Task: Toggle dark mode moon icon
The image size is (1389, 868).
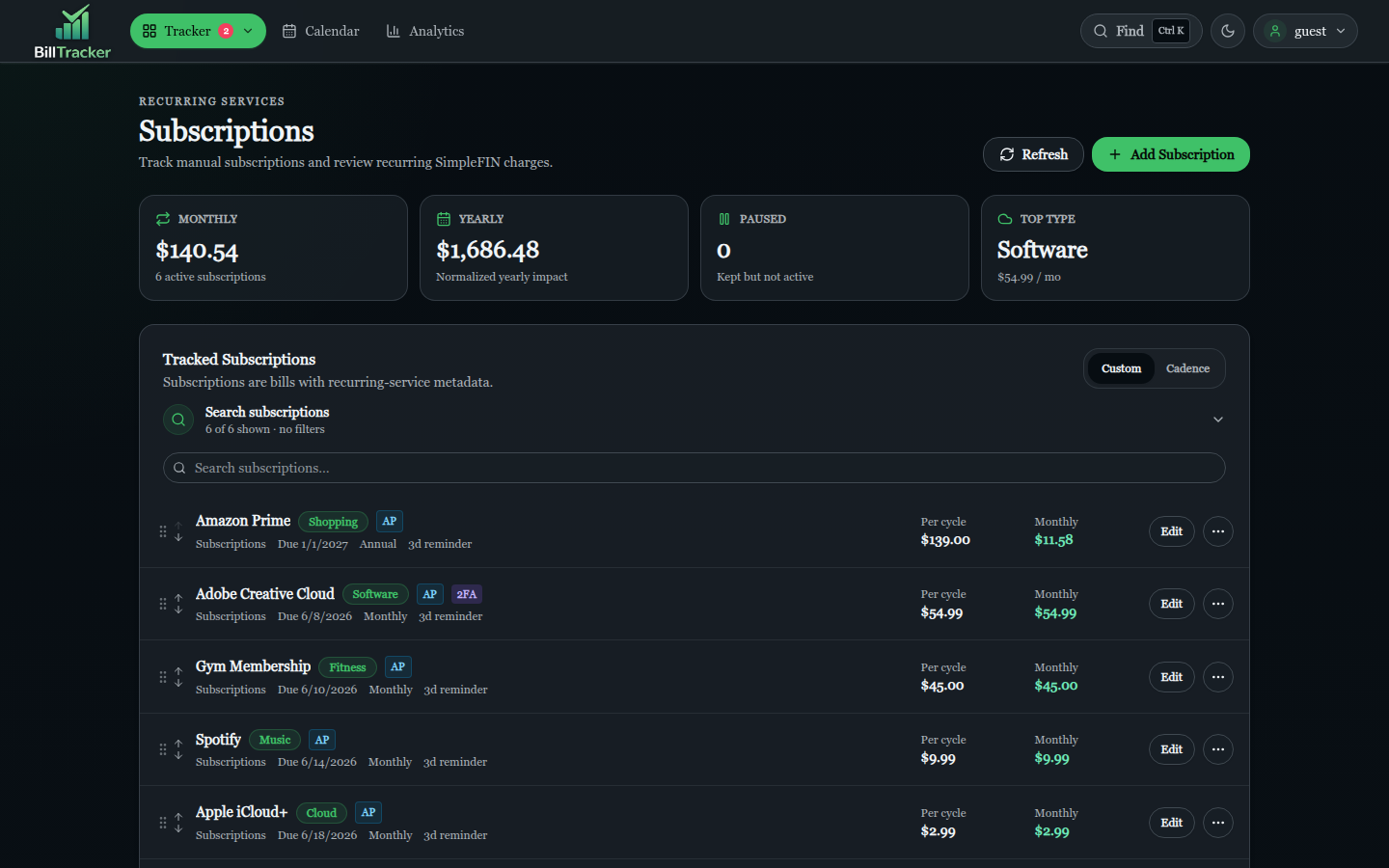Action: click(1228, 31)
